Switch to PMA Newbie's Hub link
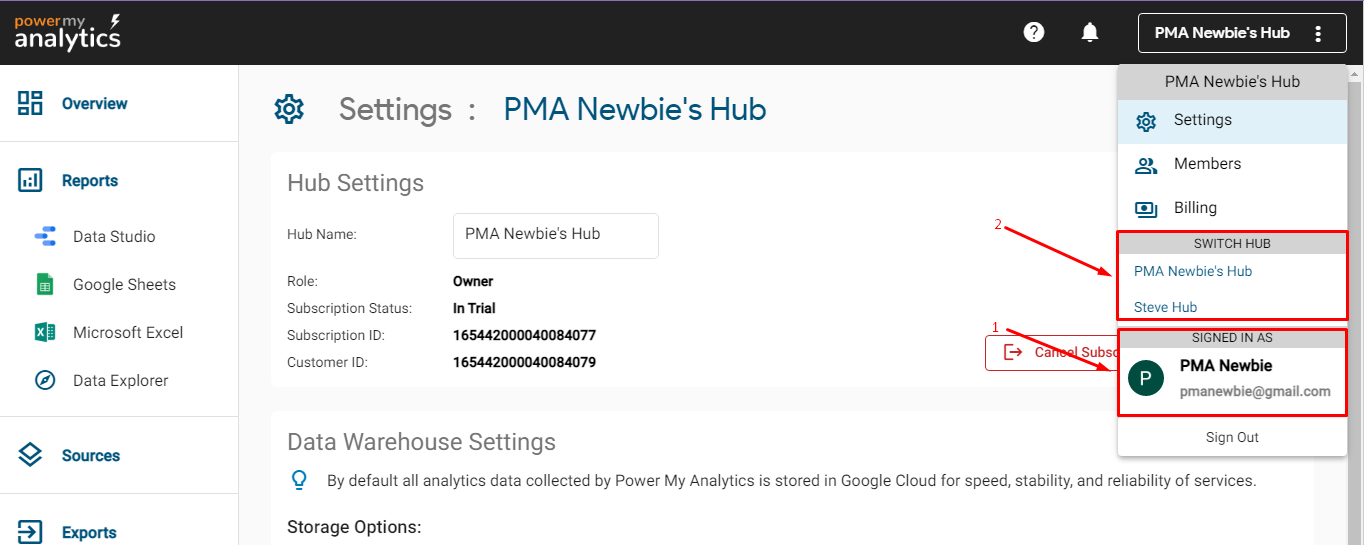 point(1193,271)
